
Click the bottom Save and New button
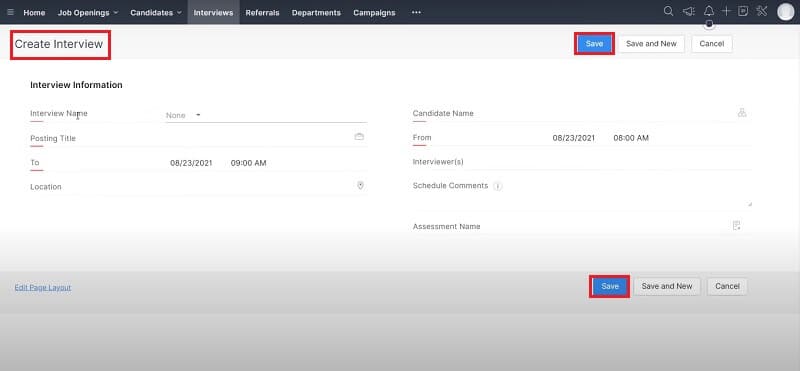667,286
